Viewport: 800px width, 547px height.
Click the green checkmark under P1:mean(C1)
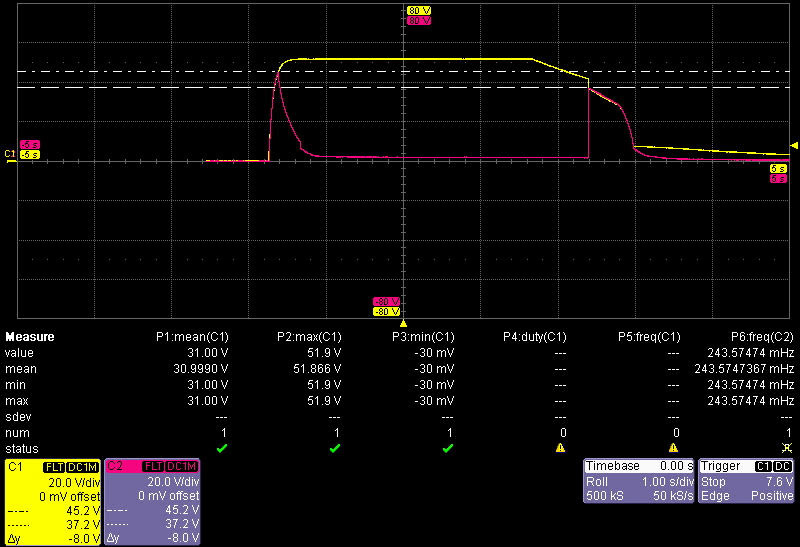pos(222,447)
